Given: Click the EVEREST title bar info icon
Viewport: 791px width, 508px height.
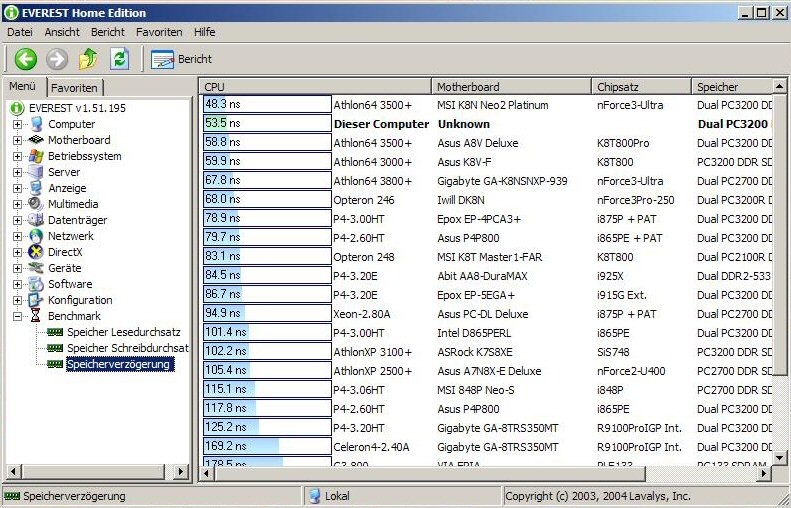Looking at the screenshot, I should coord(11,13).
